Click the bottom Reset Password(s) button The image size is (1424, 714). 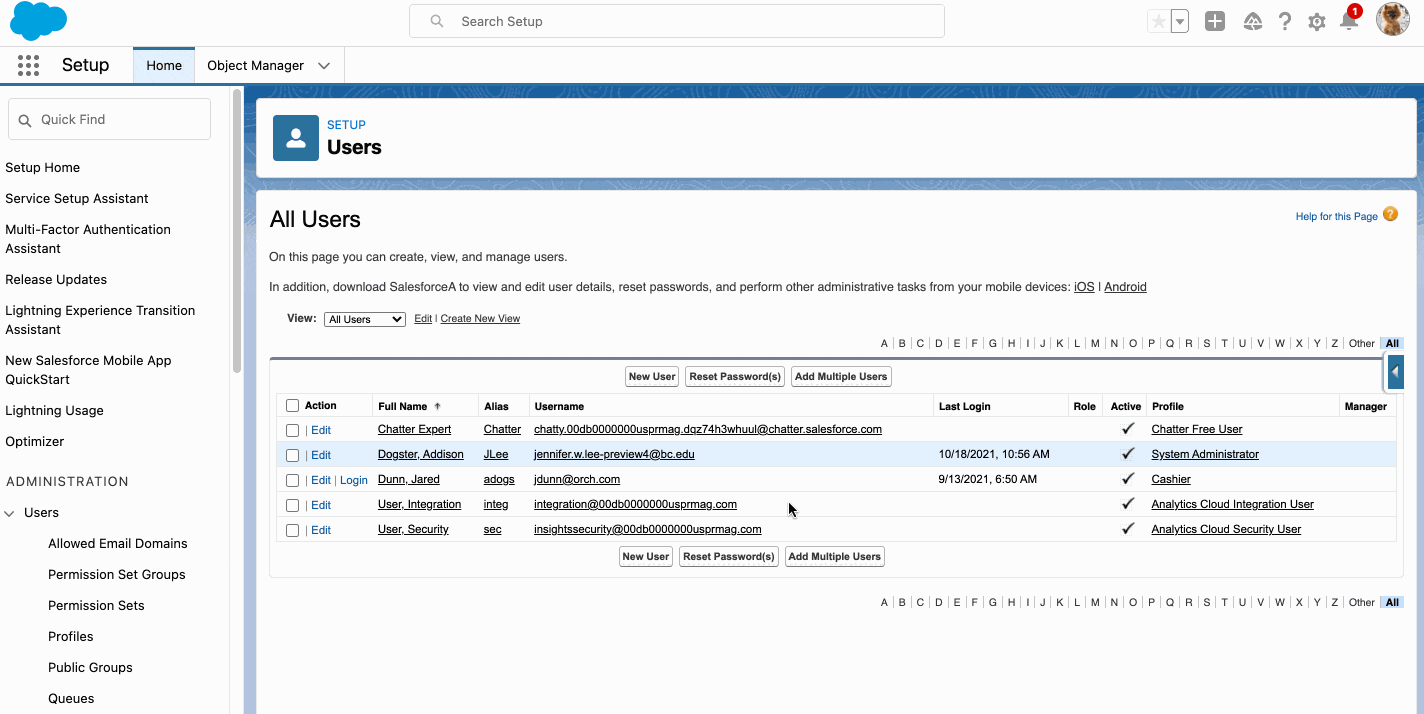point(729,557)
